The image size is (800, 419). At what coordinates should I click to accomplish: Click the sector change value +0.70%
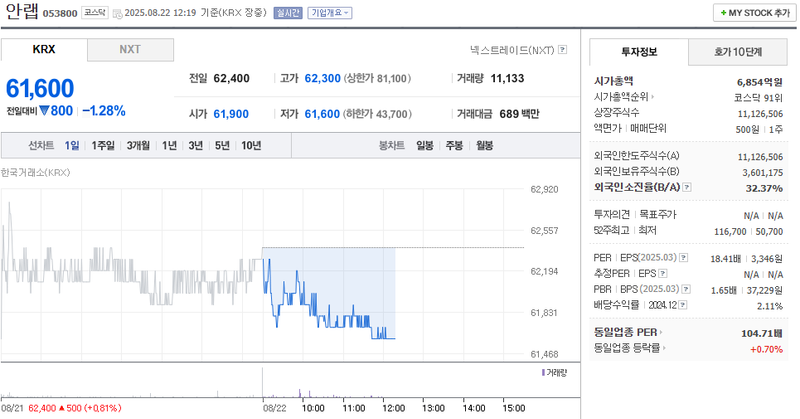coord(766,349)
